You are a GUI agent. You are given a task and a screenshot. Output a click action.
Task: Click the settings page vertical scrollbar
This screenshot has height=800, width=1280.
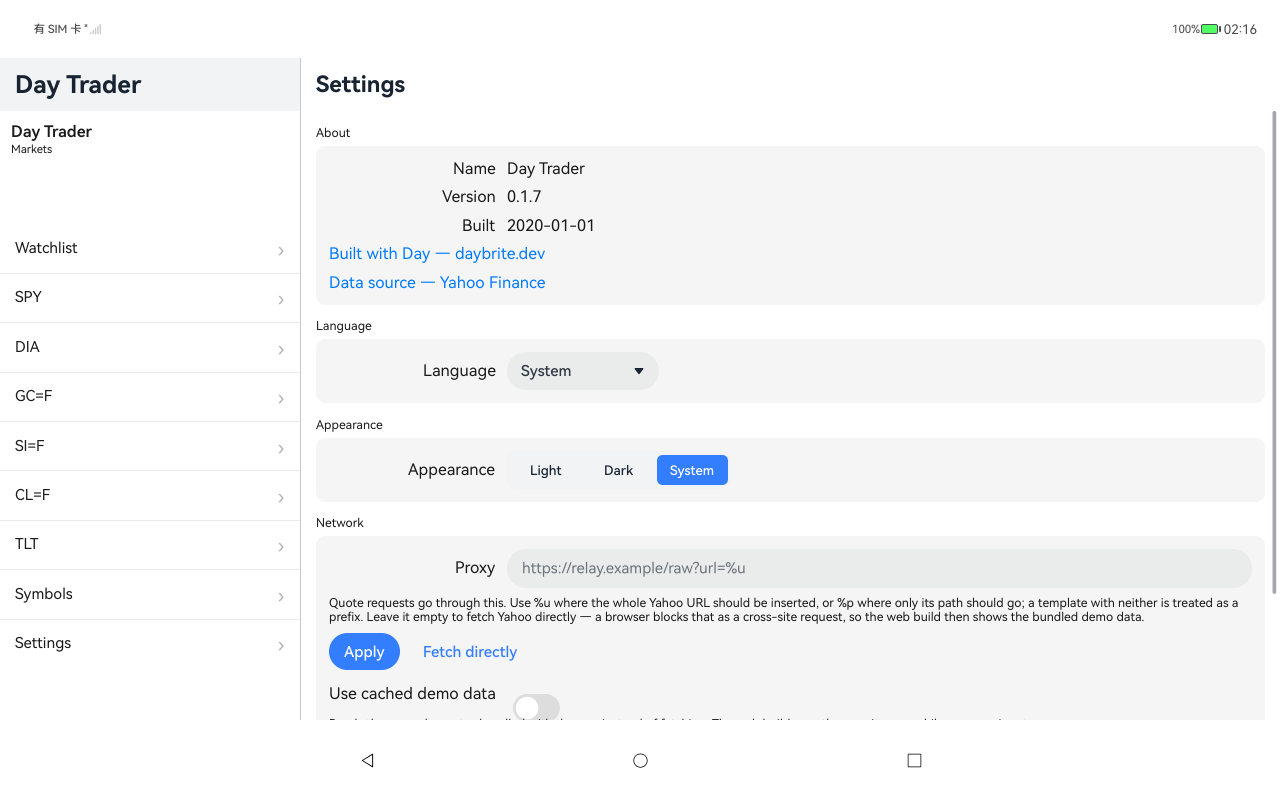pos(1274,352)
